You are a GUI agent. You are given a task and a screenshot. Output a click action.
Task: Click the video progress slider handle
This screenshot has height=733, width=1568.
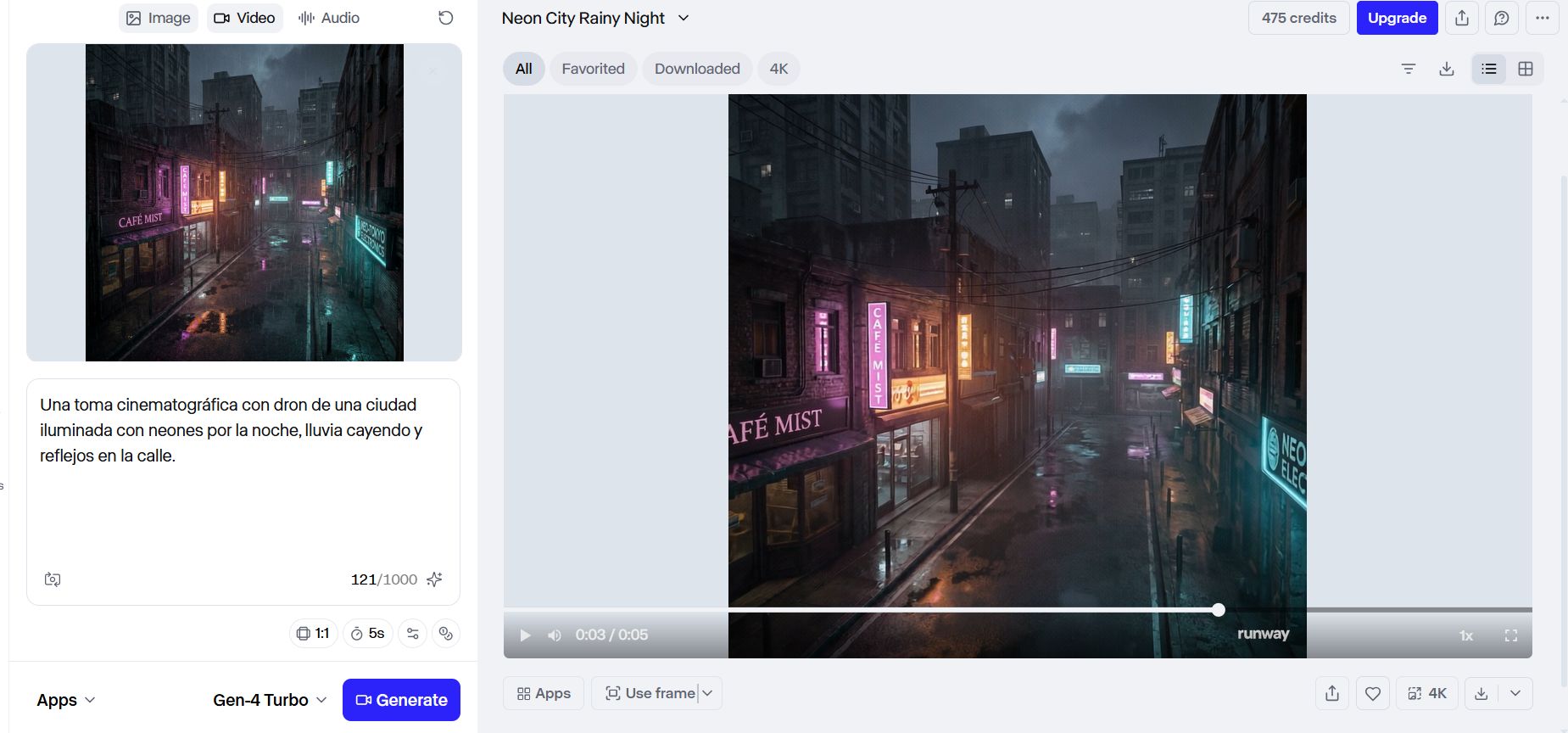[x=1219, y=610]
